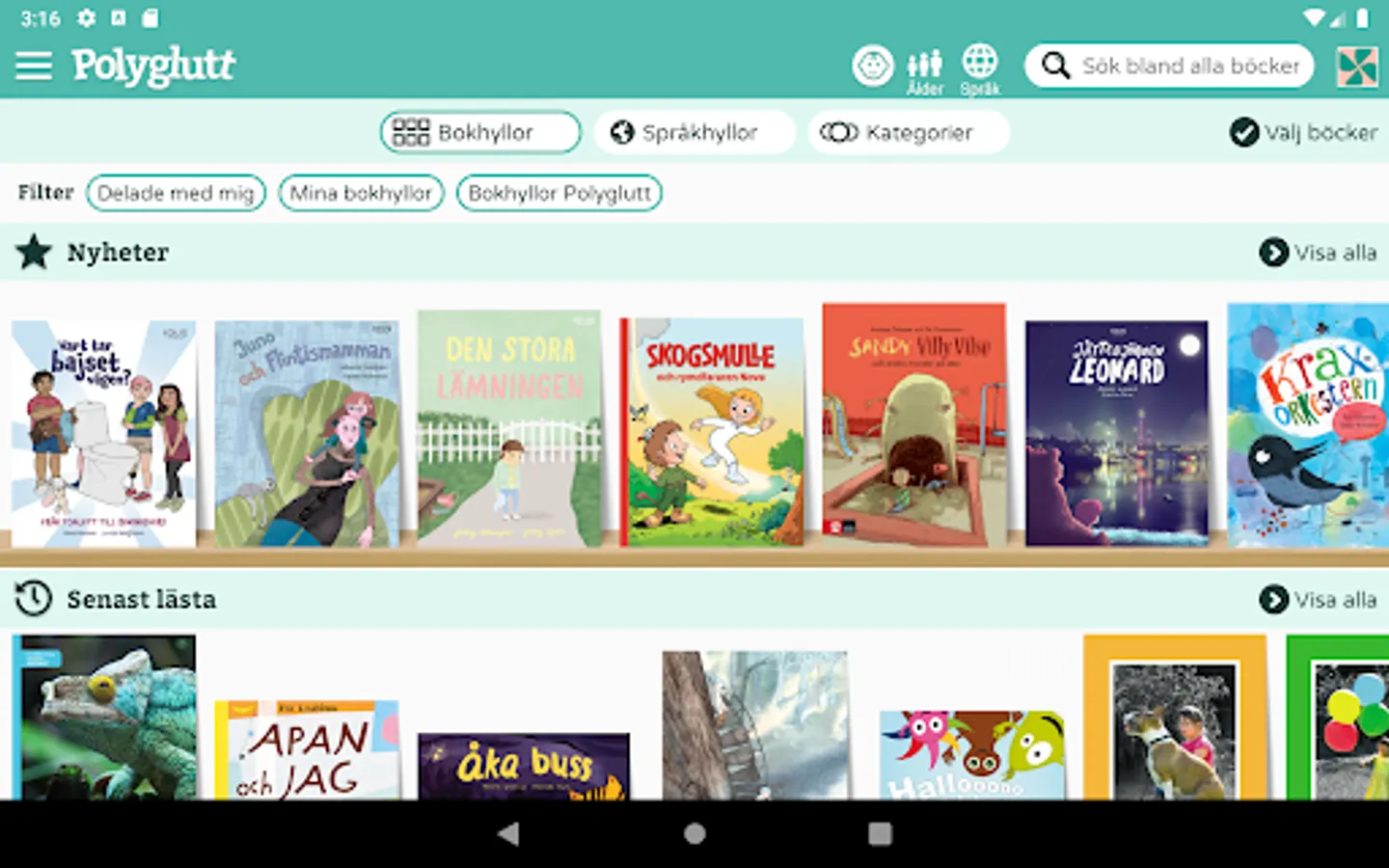Open 'Den stora lämningen' book
Screen dimensions: 1389x868
[x=509, y=429]
